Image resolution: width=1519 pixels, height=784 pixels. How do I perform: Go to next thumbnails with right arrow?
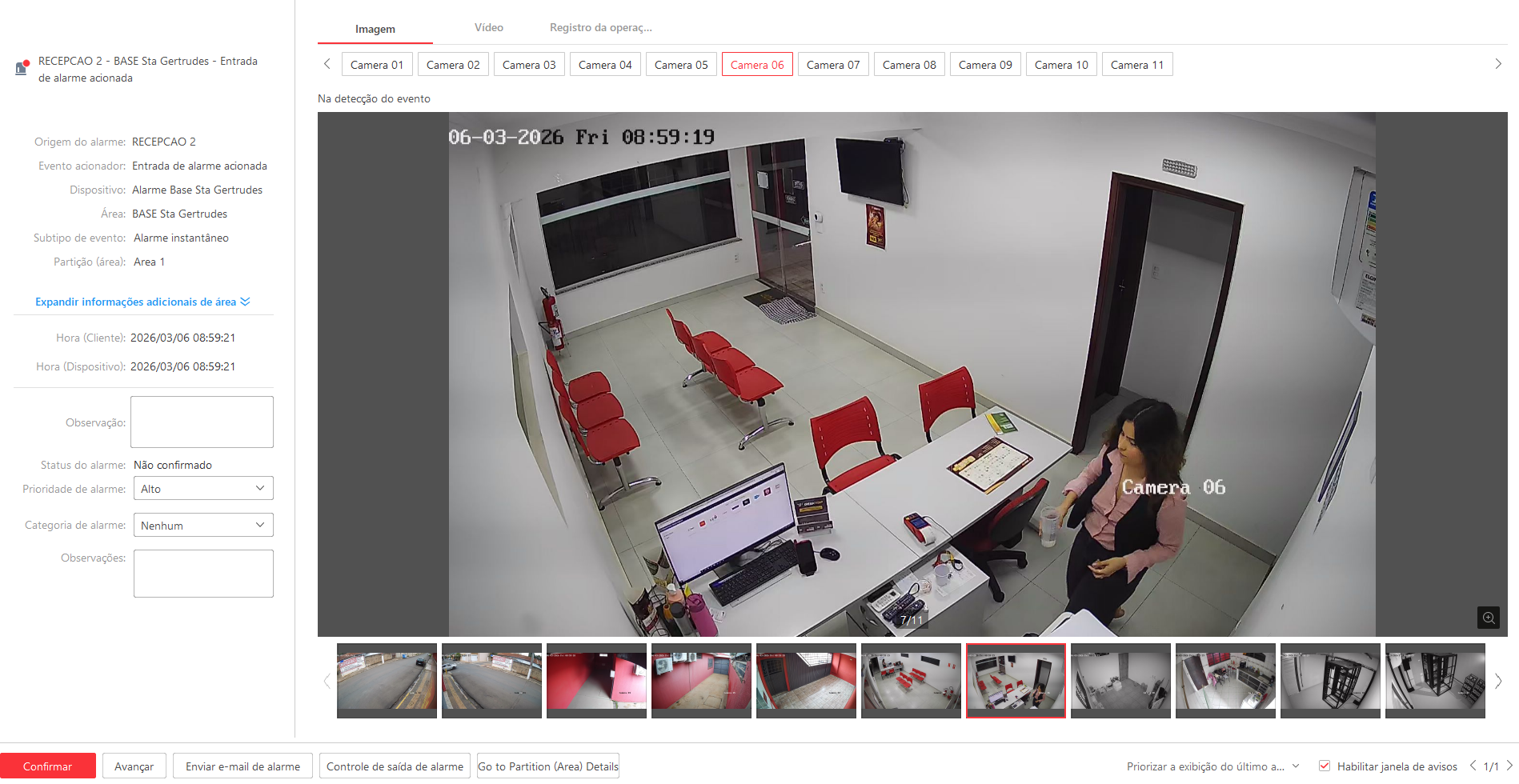pyautogui.click(x=1498, y=682)
